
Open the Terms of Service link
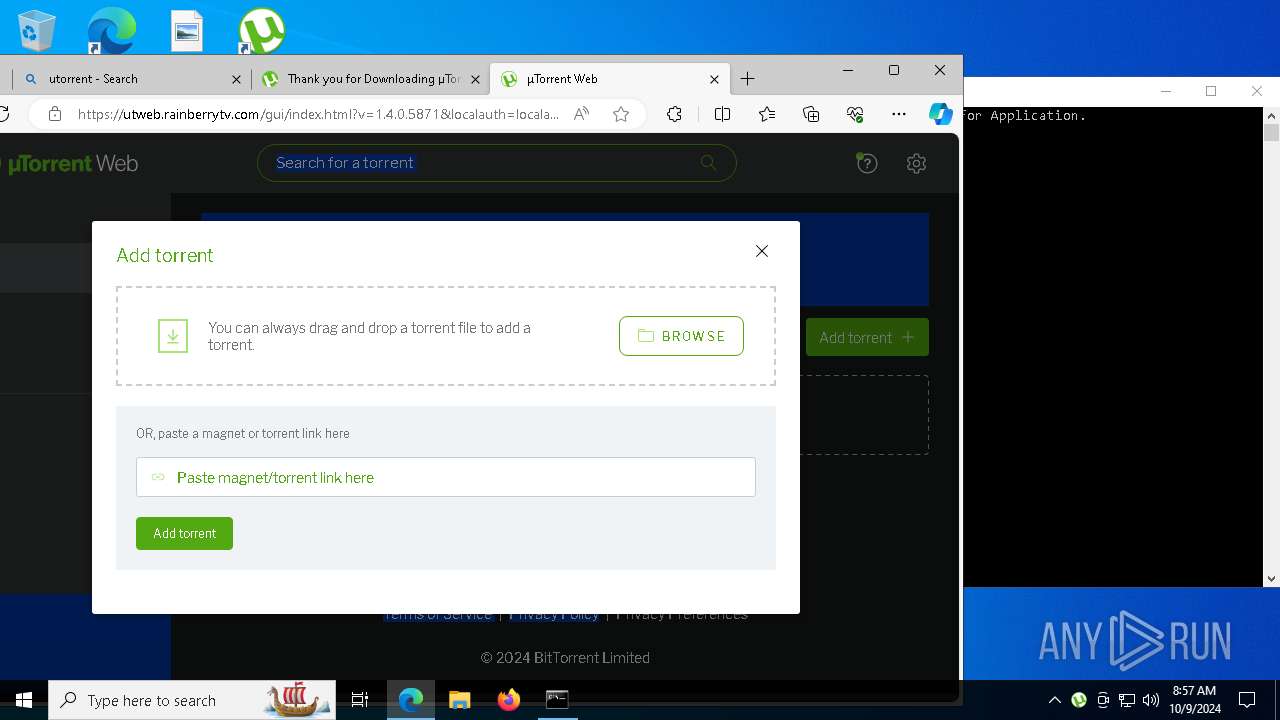(437, 614)
